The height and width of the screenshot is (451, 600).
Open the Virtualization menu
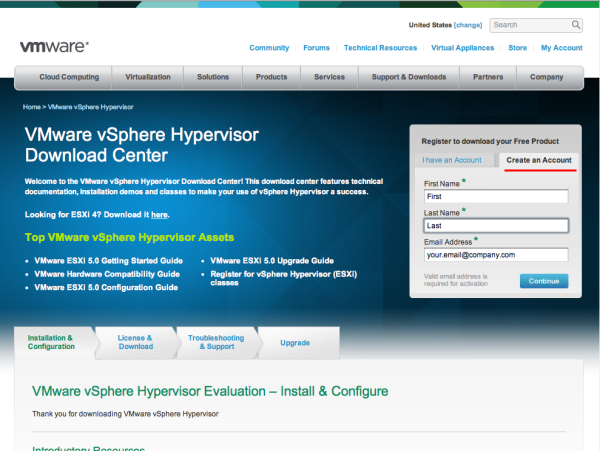pos(148,77)
